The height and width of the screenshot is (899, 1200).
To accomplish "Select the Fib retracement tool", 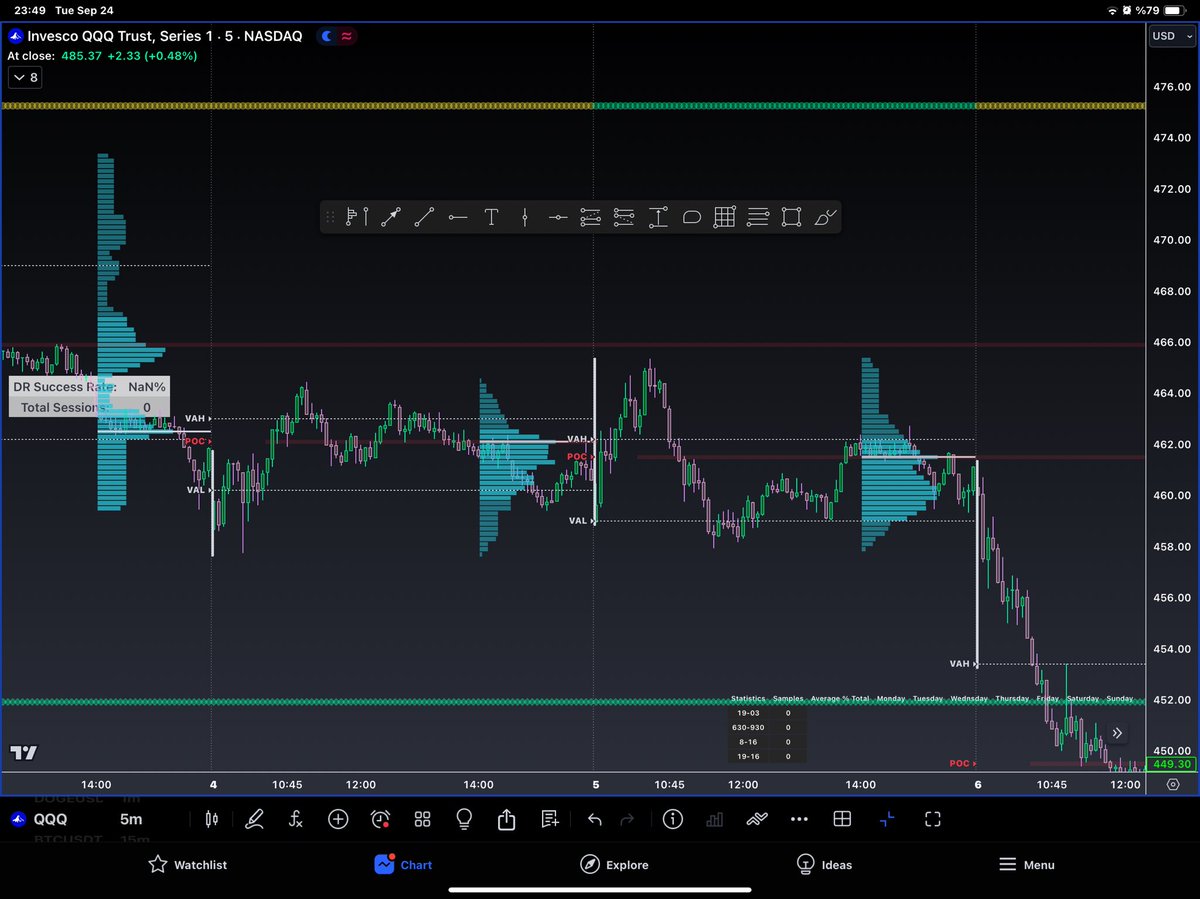I will [591, 216].
